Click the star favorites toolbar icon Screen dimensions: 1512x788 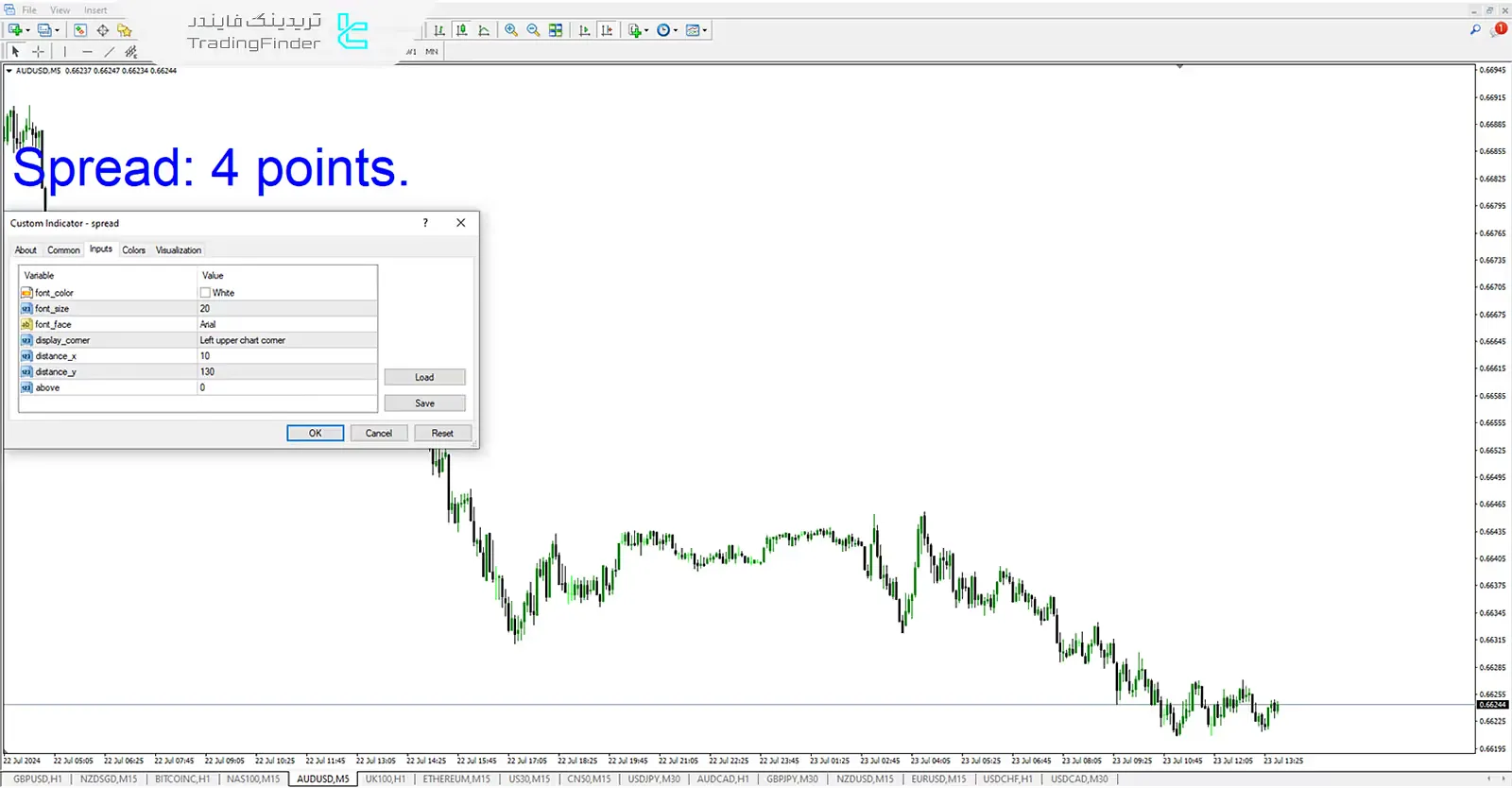click(124, 30)
